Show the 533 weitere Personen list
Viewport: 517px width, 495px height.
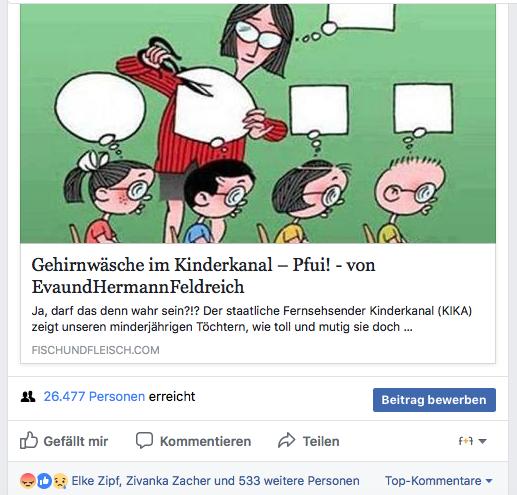[x=299, y=481]
